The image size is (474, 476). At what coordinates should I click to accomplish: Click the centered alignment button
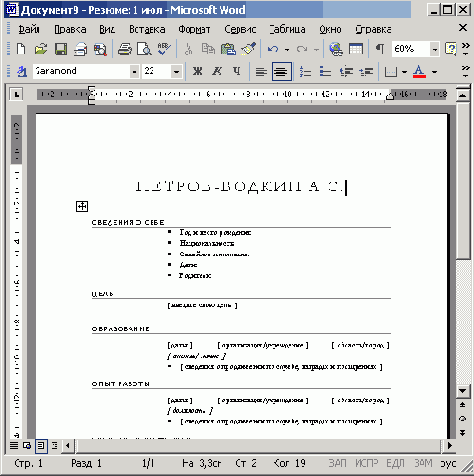click(x=282, y=71)
